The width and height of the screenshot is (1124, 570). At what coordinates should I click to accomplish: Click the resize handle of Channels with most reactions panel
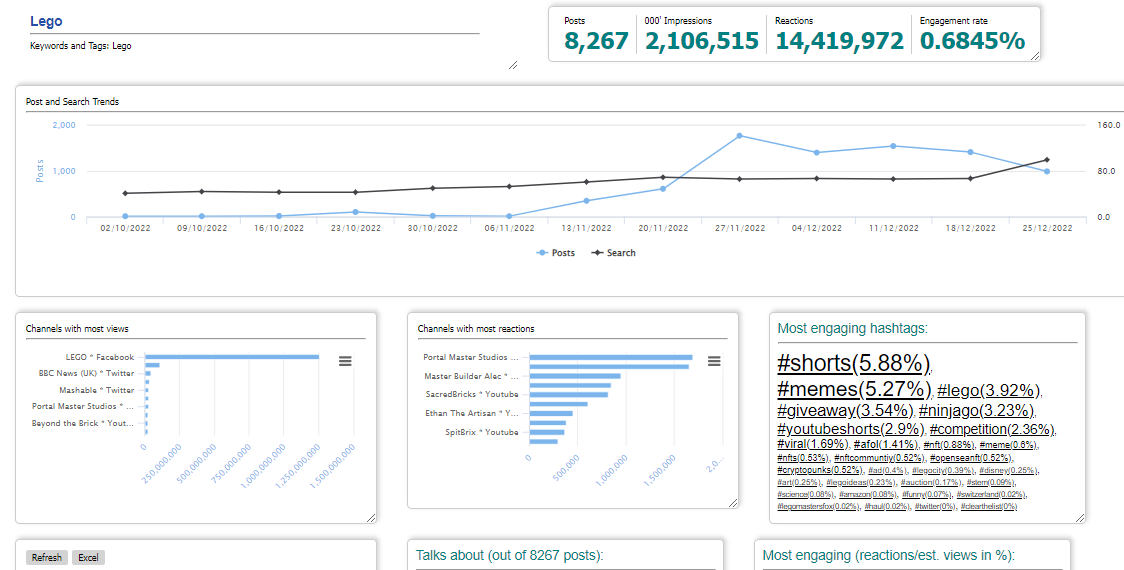[x=733, y=503]
